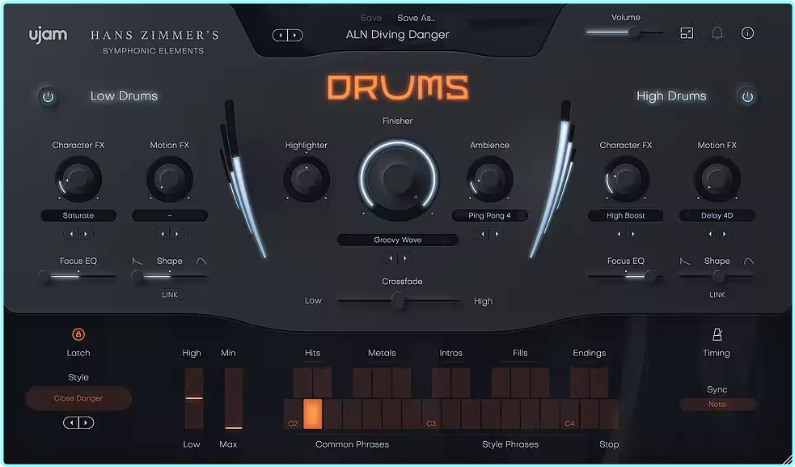Image resolution: width=795 pixels, height=467 pixels.
Task: Step to next effect under Delay 4D
Action: pos(724,234)
